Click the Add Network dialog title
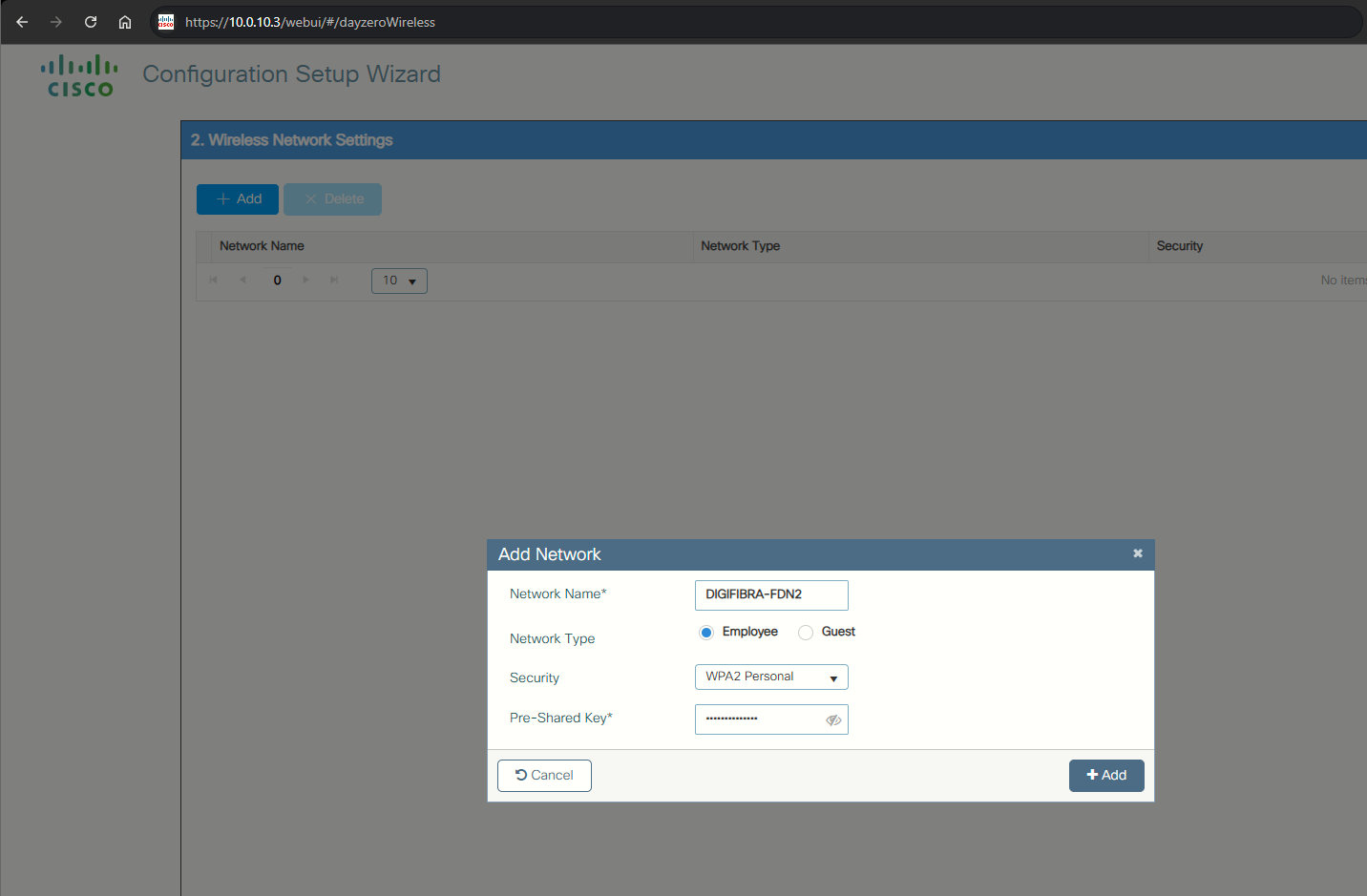The width and height of the screenshot is (1367, 896). pyautogui.click(x=550, y=554)
